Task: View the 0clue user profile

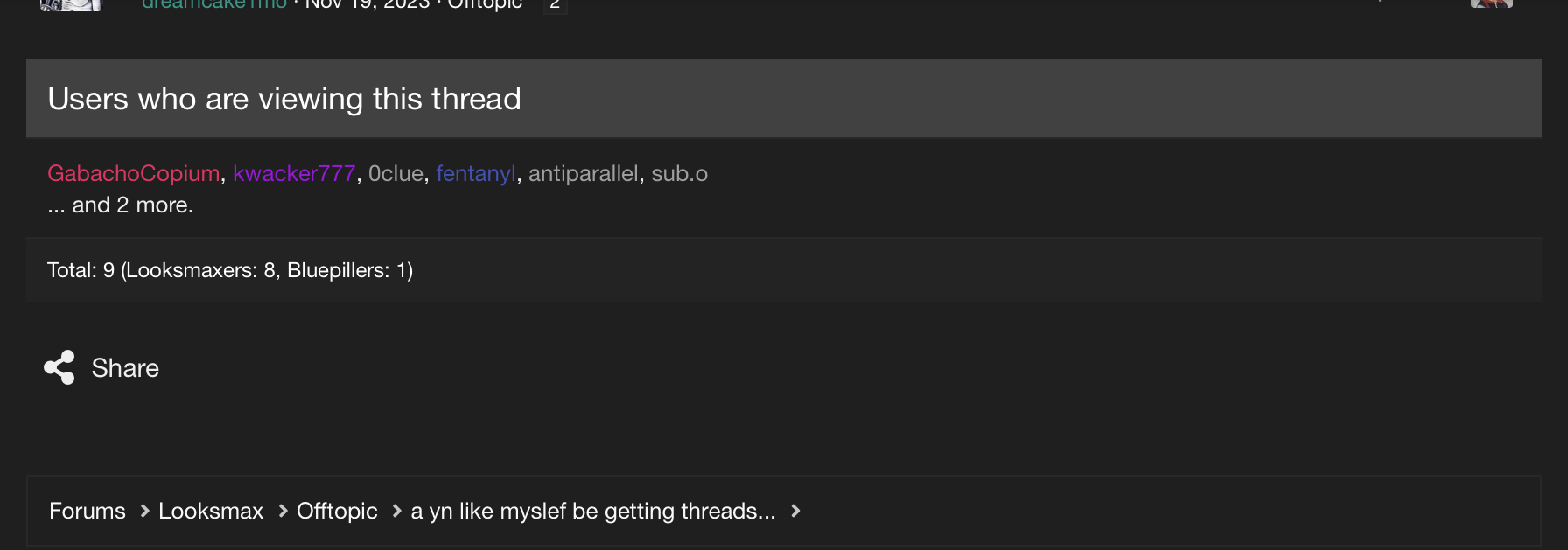Action: 395,173
